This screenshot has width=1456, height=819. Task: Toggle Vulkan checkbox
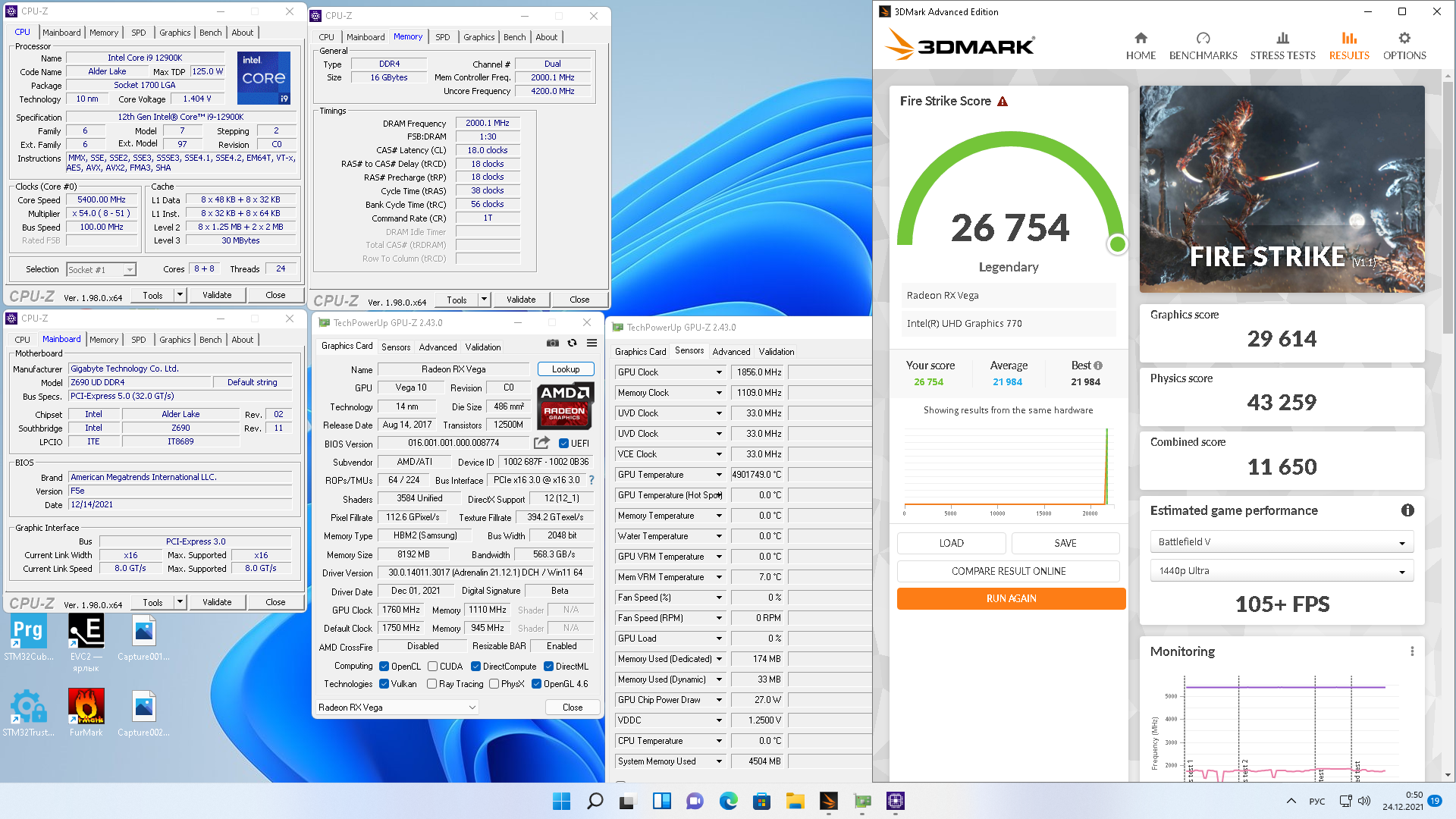(x=384, y=684)
